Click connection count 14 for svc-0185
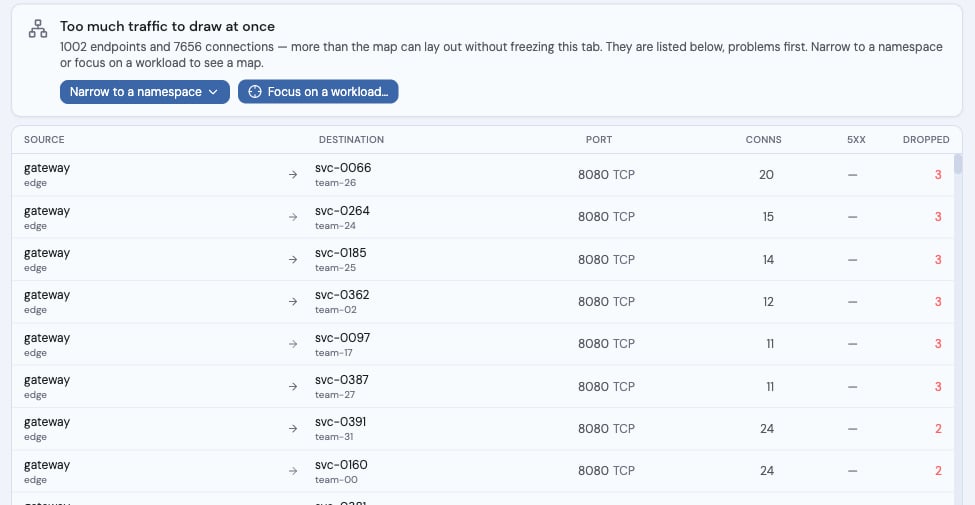Image resolution: width=975 pixels, height=505 pixels. pos(768,259)
